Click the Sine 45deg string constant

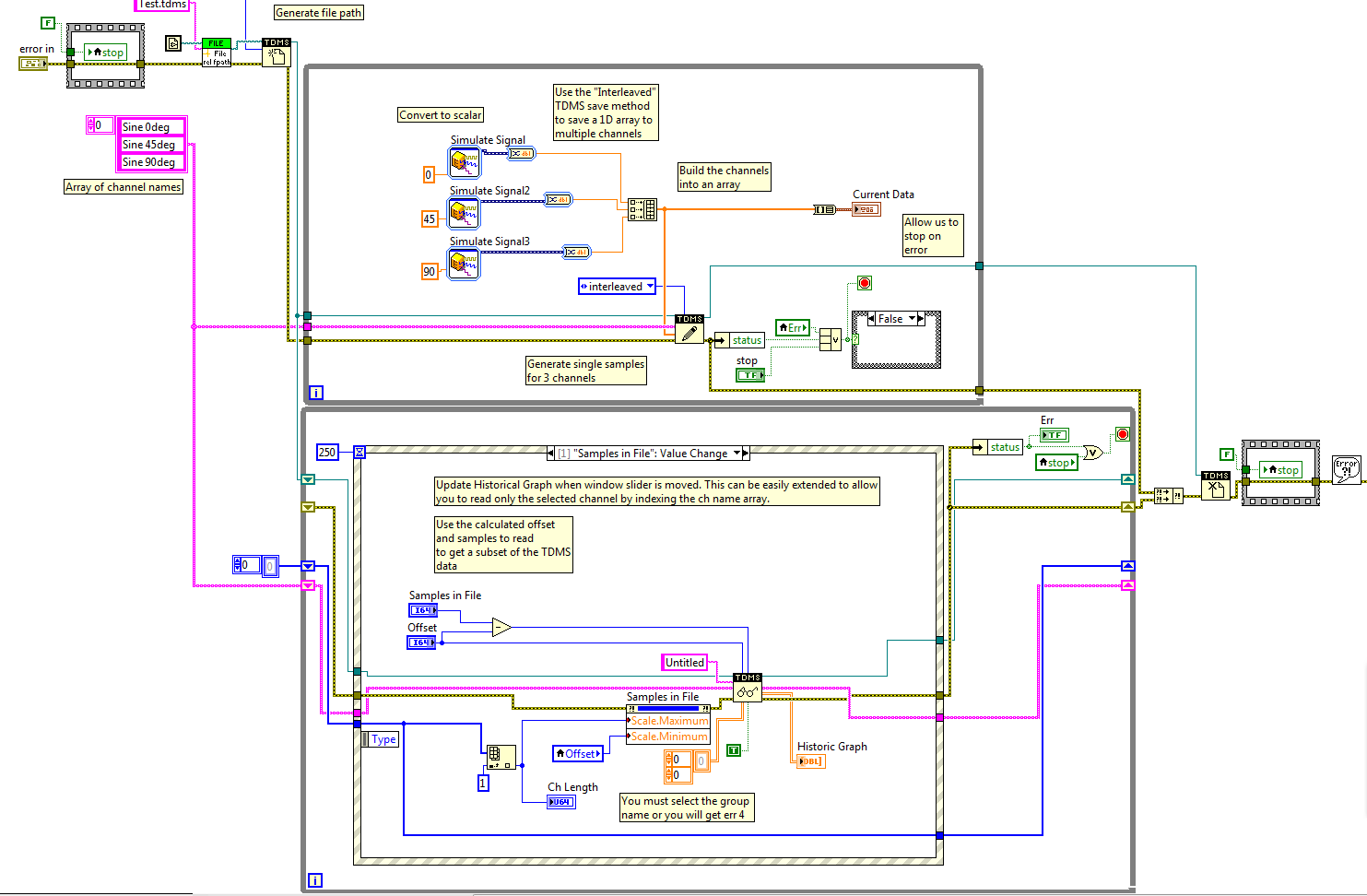(x=152, y=145)
